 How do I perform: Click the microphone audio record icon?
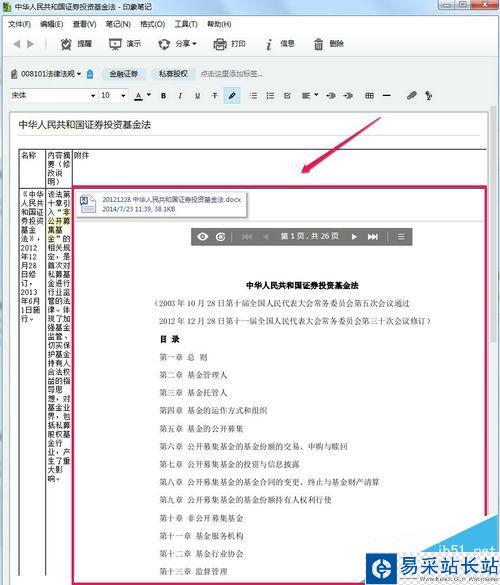tap(429, 96)
